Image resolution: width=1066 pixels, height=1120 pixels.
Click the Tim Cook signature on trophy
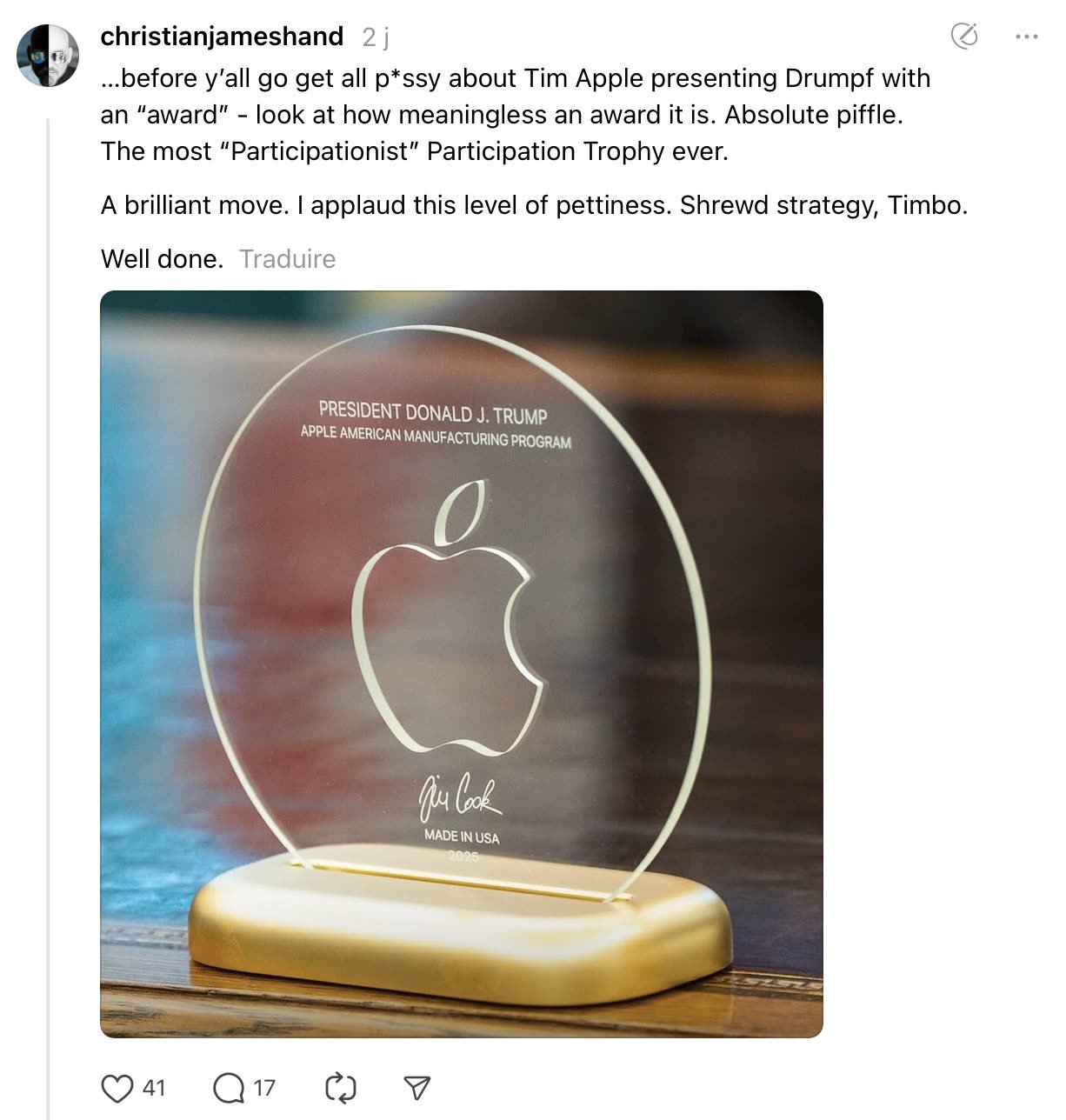point(460,796)
